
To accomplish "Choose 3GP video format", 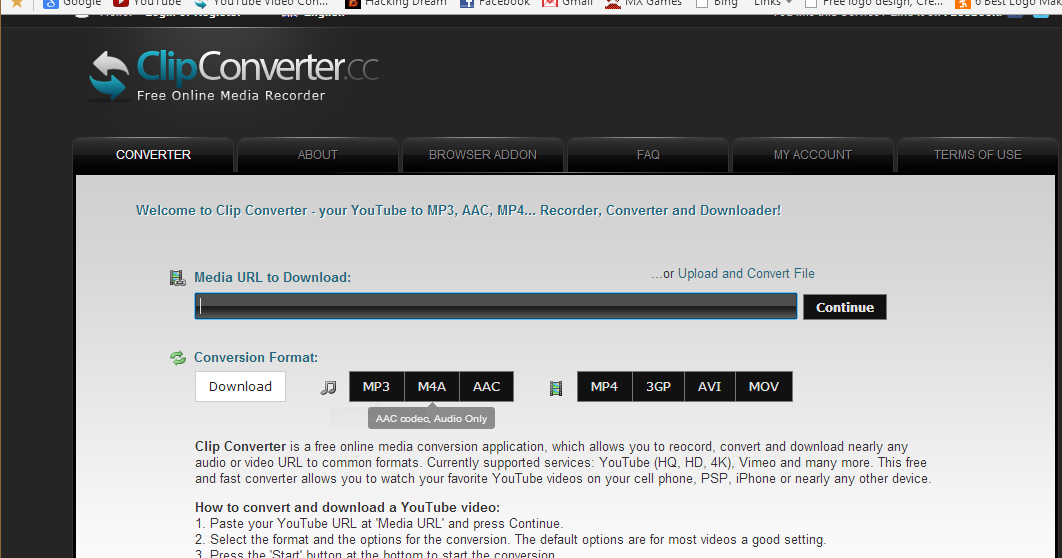I will (658, 387).
